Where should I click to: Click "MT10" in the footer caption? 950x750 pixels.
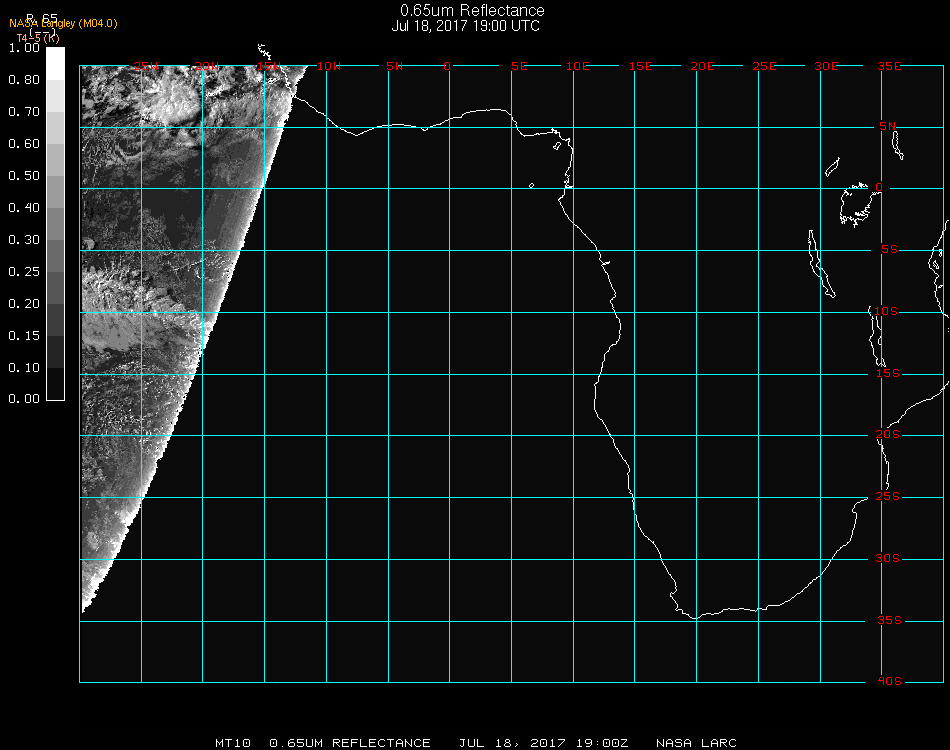pos(233,743)
